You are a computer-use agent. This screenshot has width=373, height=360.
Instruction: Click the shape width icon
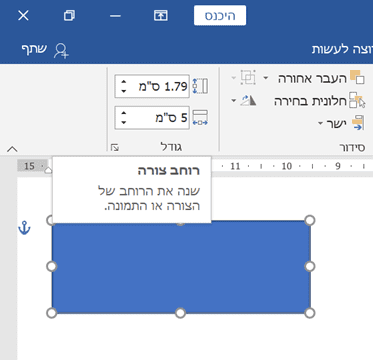click(200, 118)
